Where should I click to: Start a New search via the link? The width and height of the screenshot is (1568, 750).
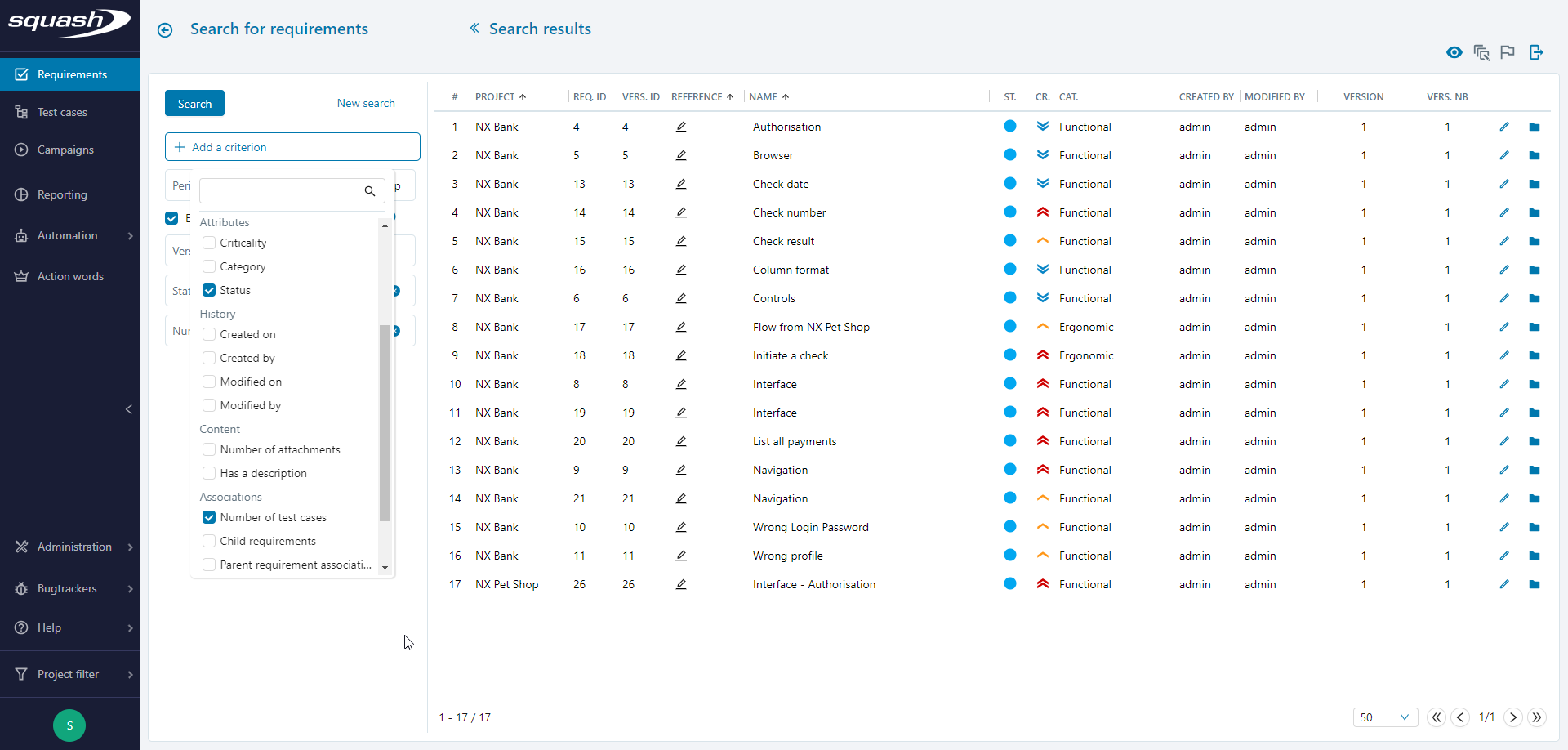coord(365,103)
